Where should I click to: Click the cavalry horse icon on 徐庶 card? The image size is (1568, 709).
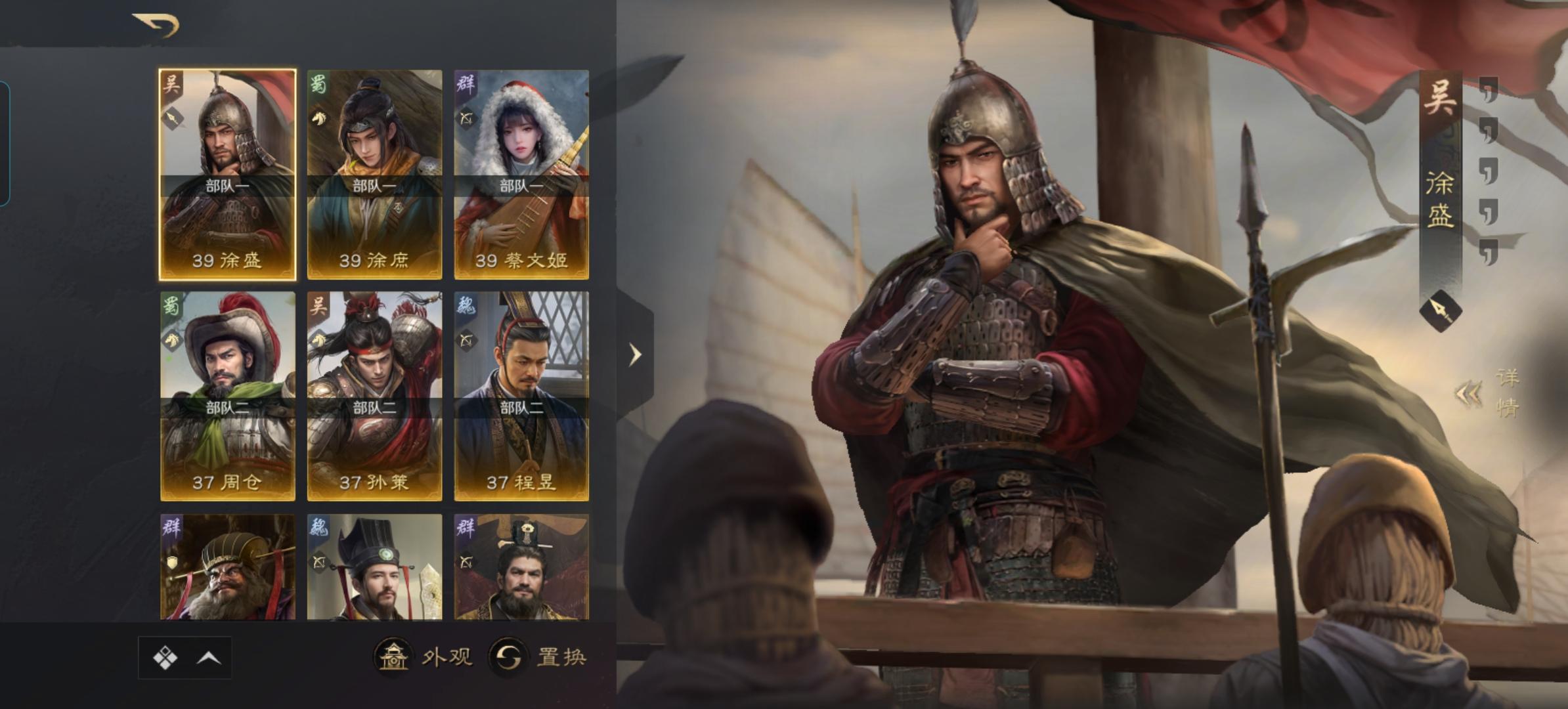pyautogui.click(x=320, y=119)
